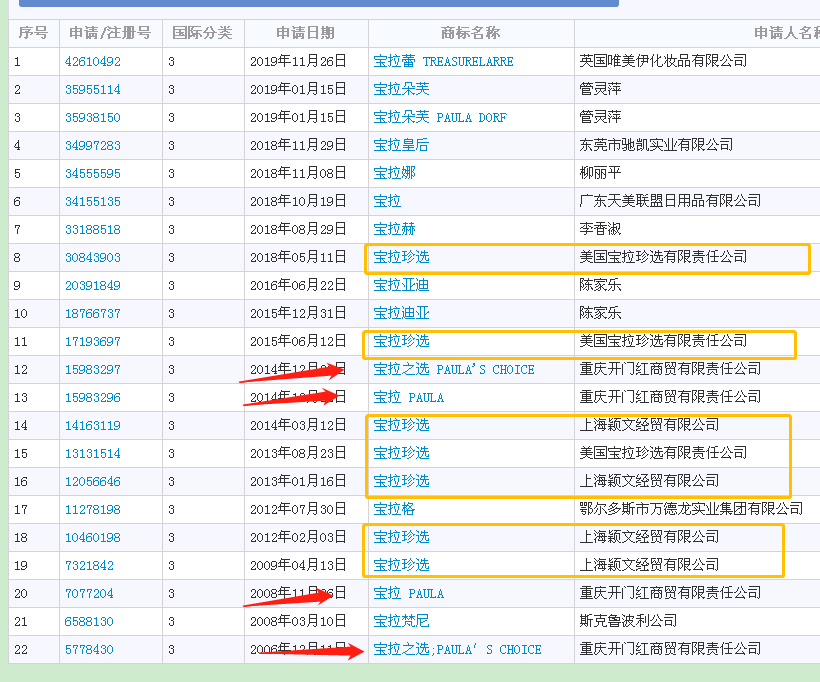Click application number 42610492

[x=94, y=61]
